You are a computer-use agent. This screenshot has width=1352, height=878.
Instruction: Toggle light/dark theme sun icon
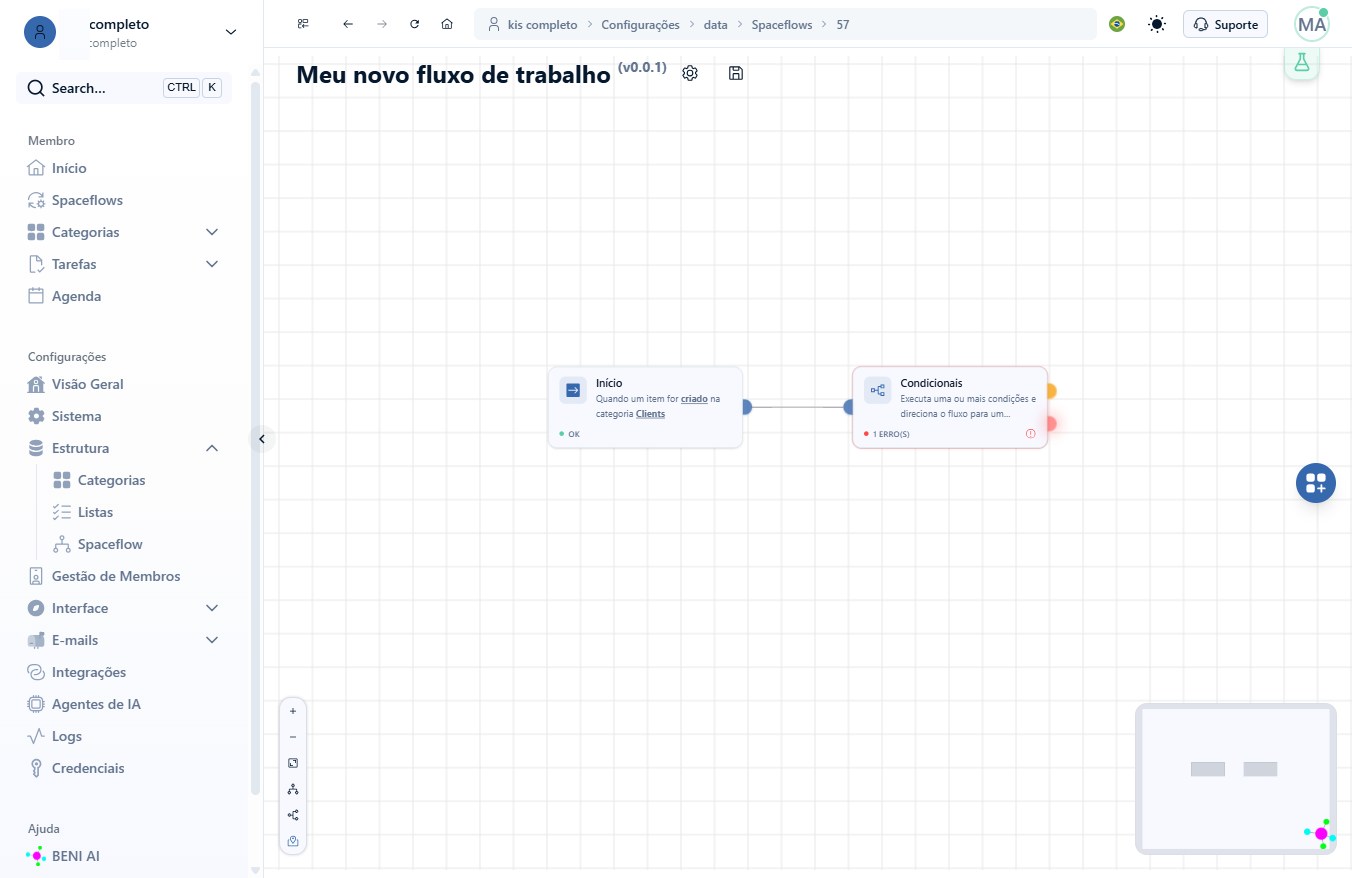pos(1157,24)
